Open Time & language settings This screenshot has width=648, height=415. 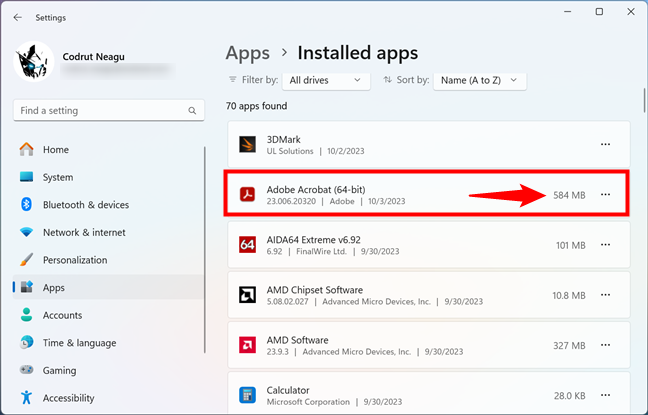[x=109, y=343]
